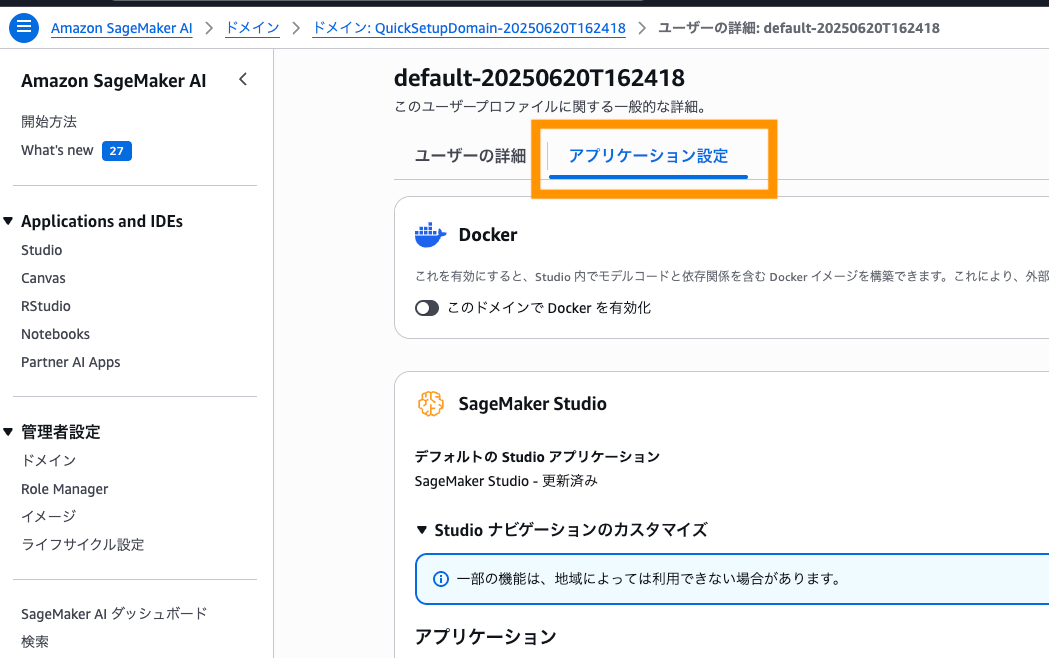Open Partner AI Apps in the sidebar

click(x=70, y=362)
